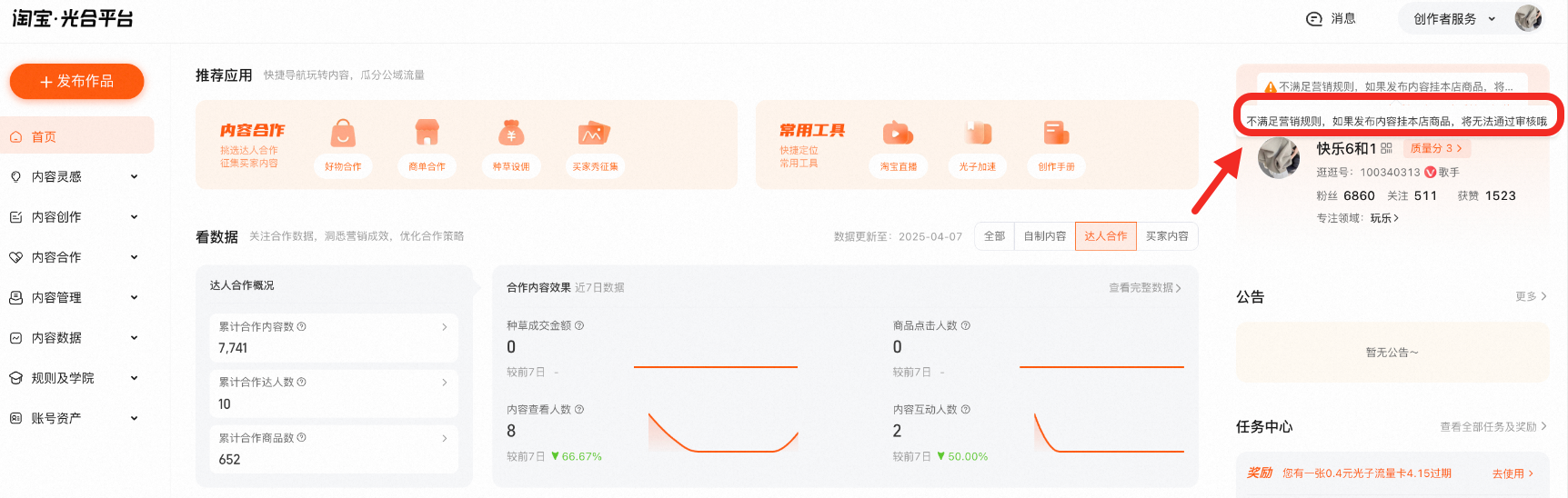Open 商单合作 store icon
This screenshot has height=498, width=1568.
pyautogui.click(x=427, y=133)
